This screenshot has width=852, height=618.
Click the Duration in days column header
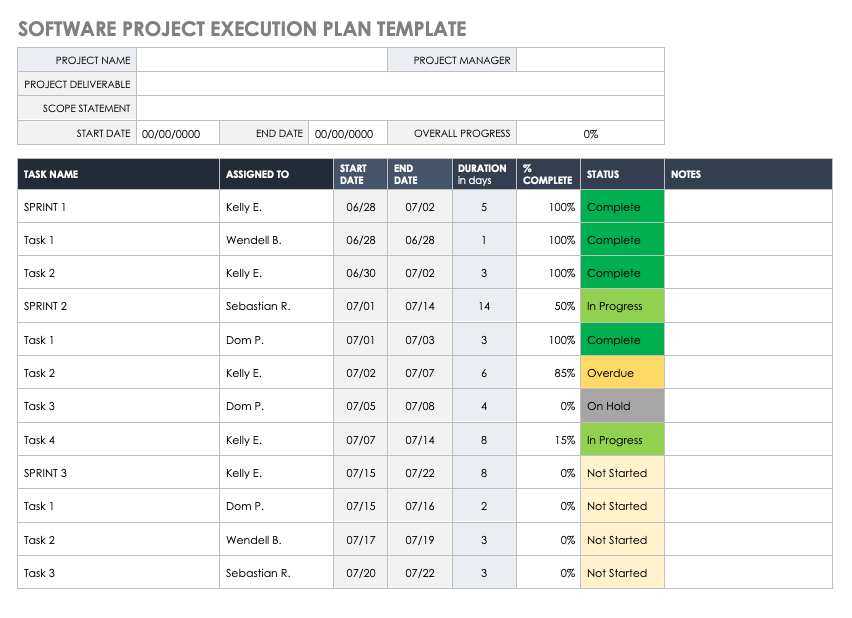pos(484,174)
